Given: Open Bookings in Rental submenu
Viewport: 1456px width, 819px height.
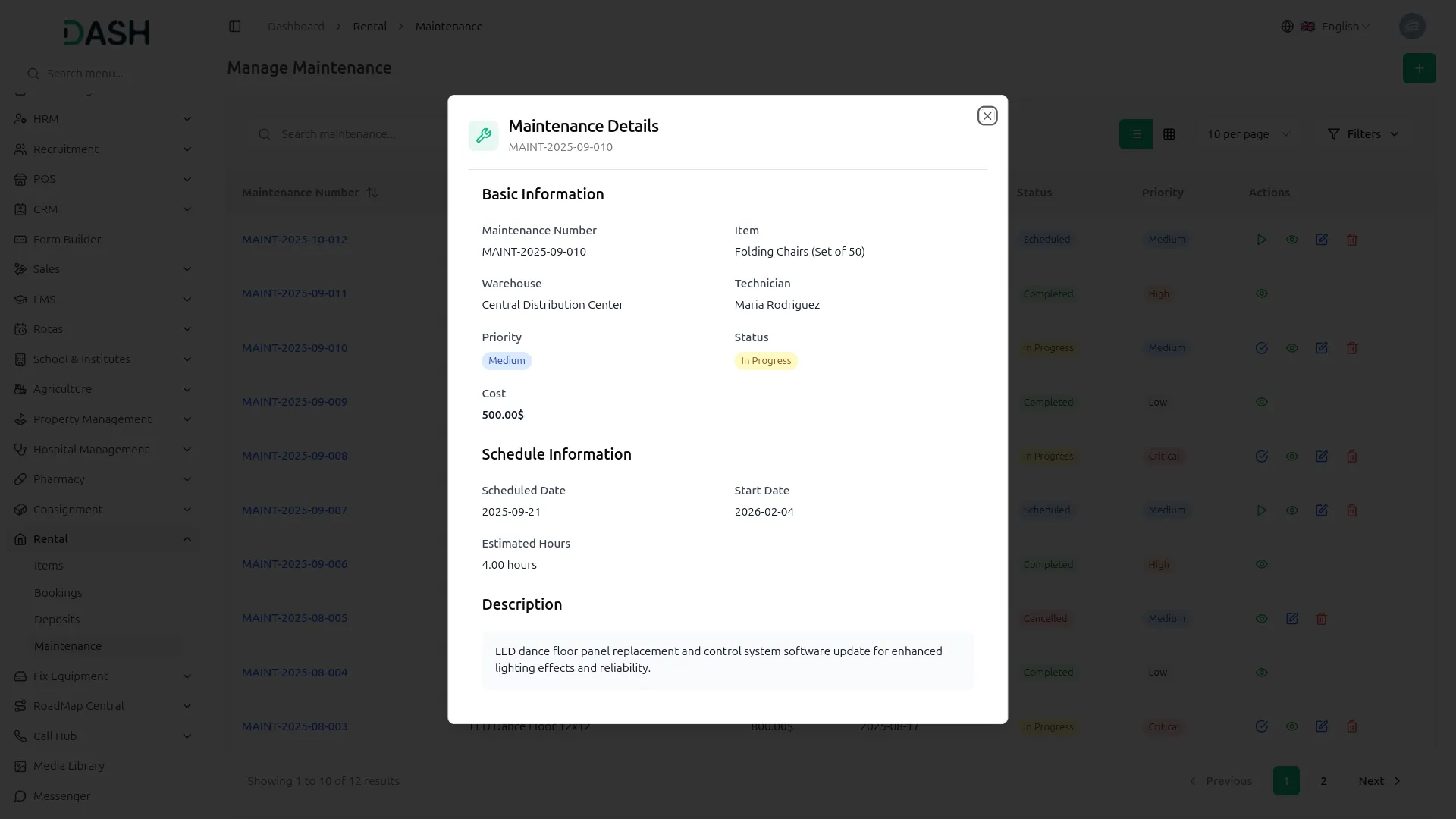Looking at the screenshot, I should 58,593.
